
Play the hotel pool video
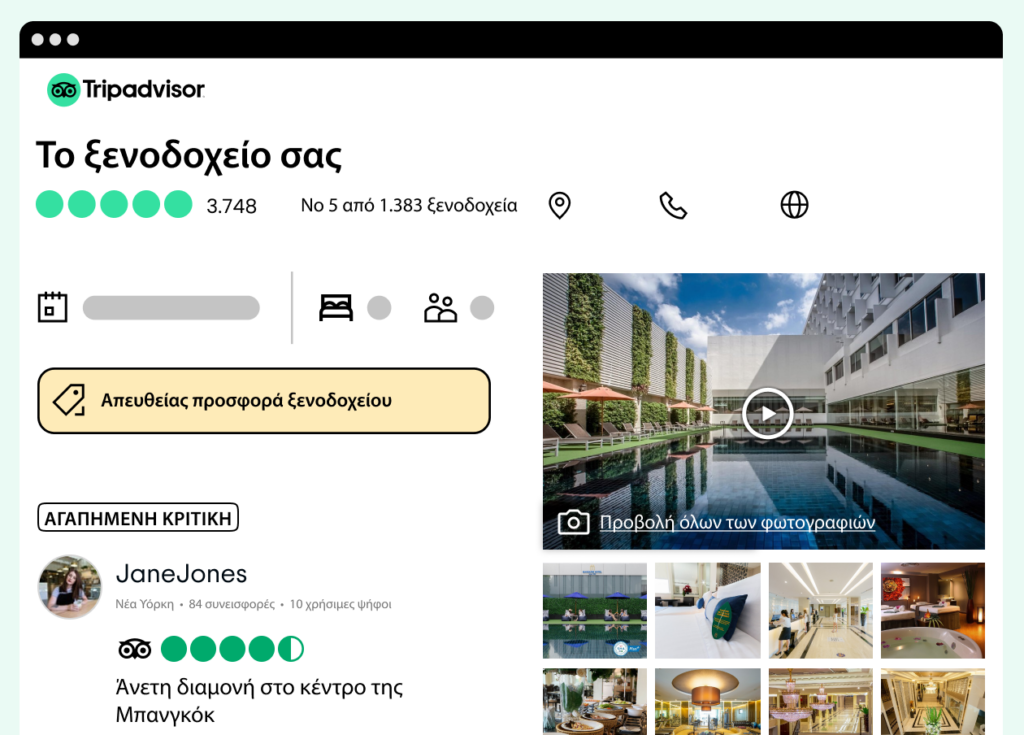click(x=767, y=414)
